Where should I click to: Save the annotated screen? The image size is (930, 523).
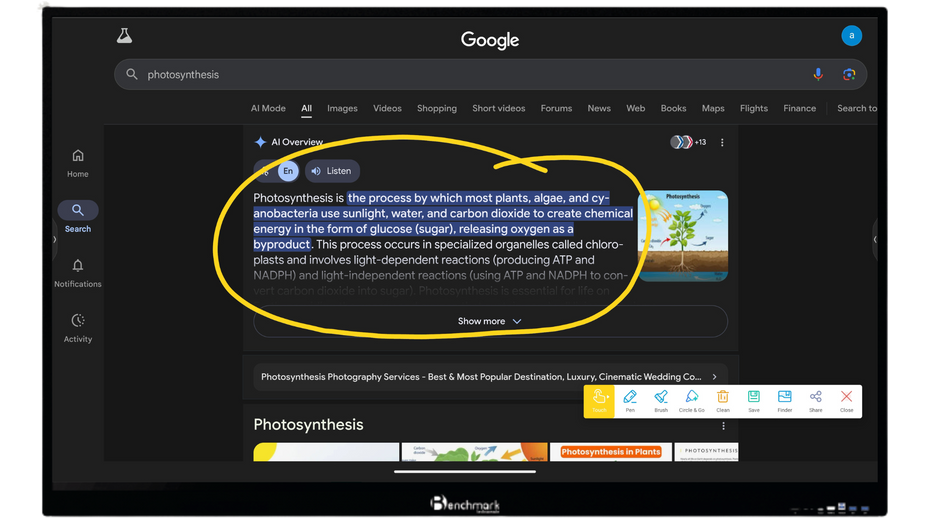point(753,401)
